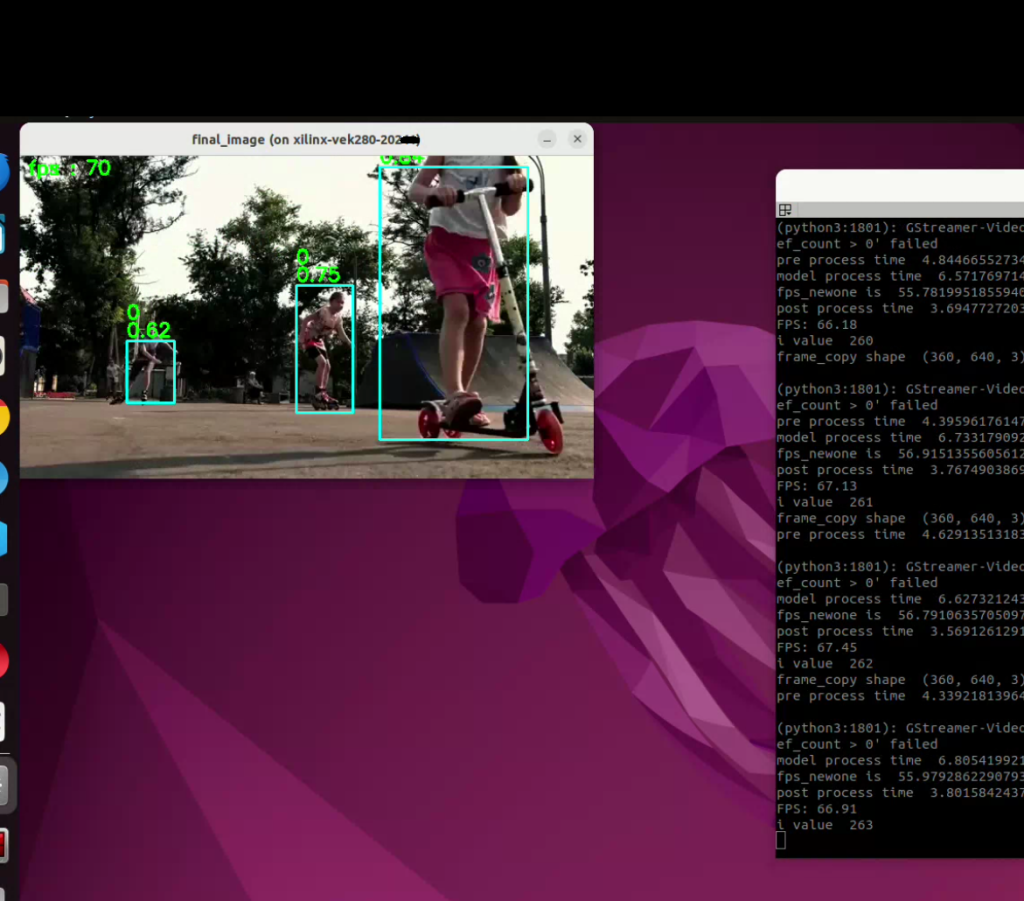This screenshot has width=1024, height=901.
Task: Click the white terminal window title bar
Action: (x=900, y=186)
